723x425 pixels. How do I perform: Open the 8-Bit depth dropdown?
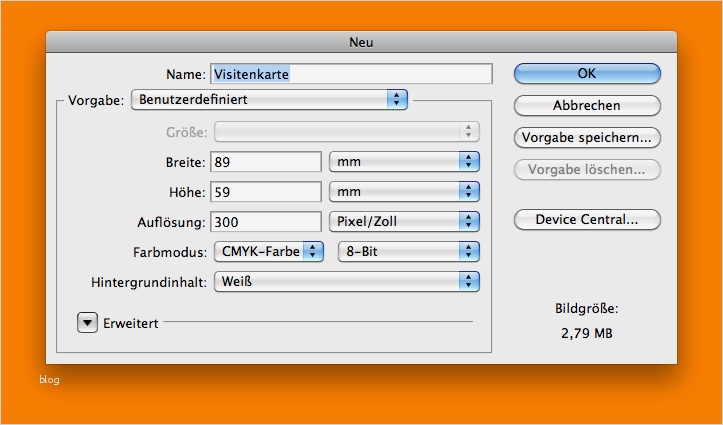pos(409,252)
